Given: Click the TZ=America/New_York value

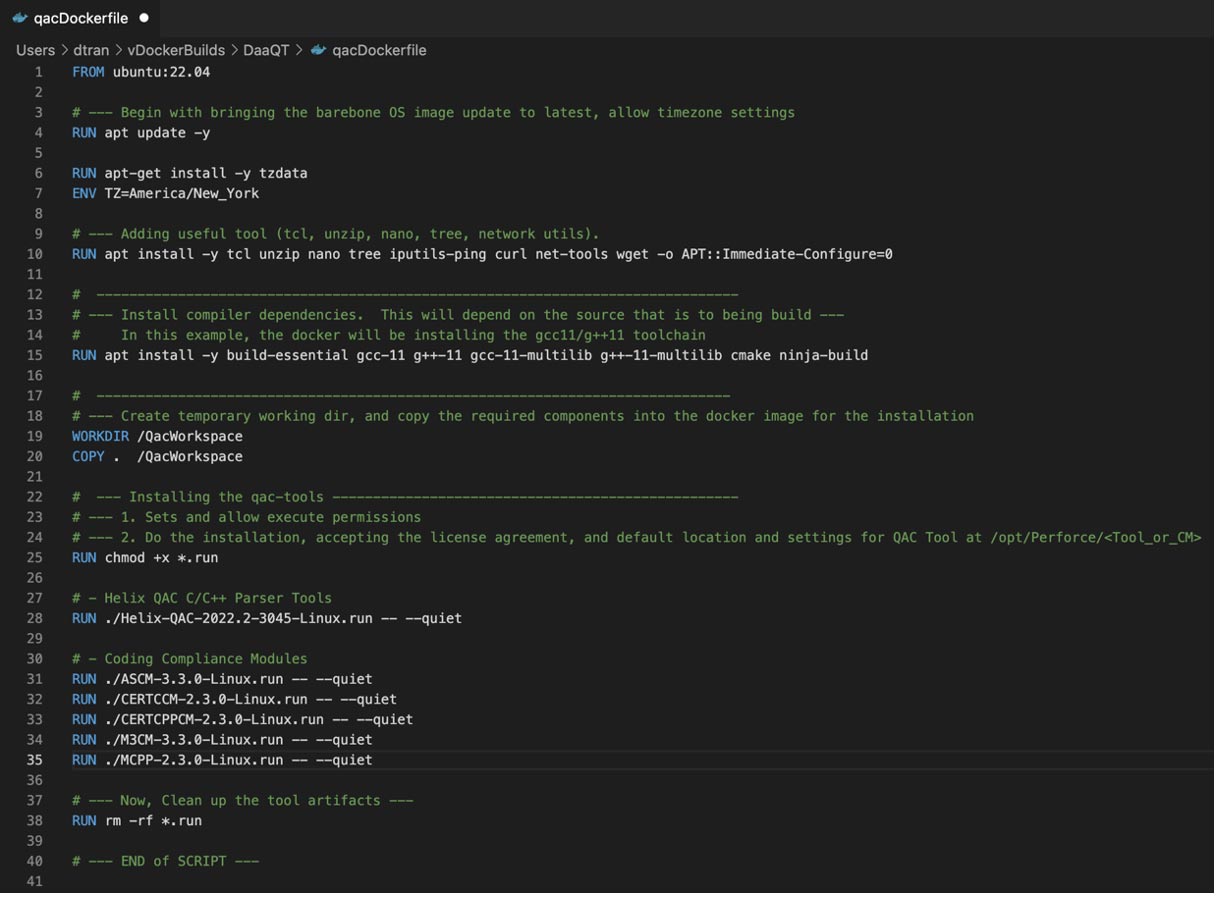Looking at the screenshot, I should [x=181, y=193].
